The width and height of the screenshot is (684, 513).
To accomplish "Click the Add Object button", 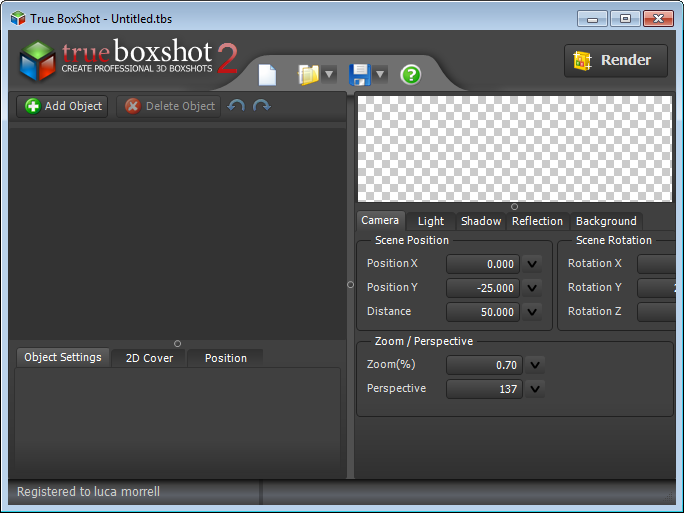I will click(62, 106).
